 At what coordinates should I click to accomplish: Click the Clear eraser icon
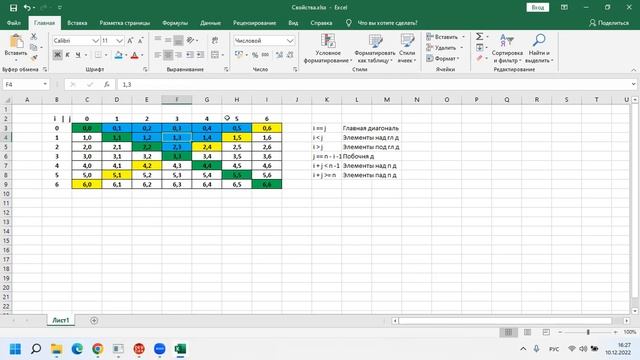pos(480,58)
